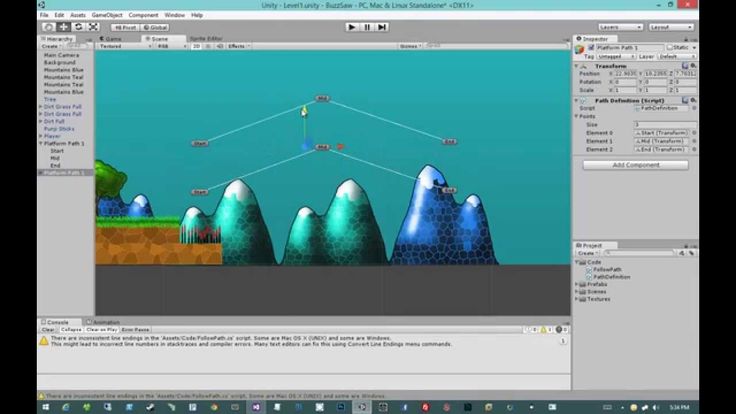Click the Play button
The height and width of the screenshot is (414, 736).
tap(352, 27)
